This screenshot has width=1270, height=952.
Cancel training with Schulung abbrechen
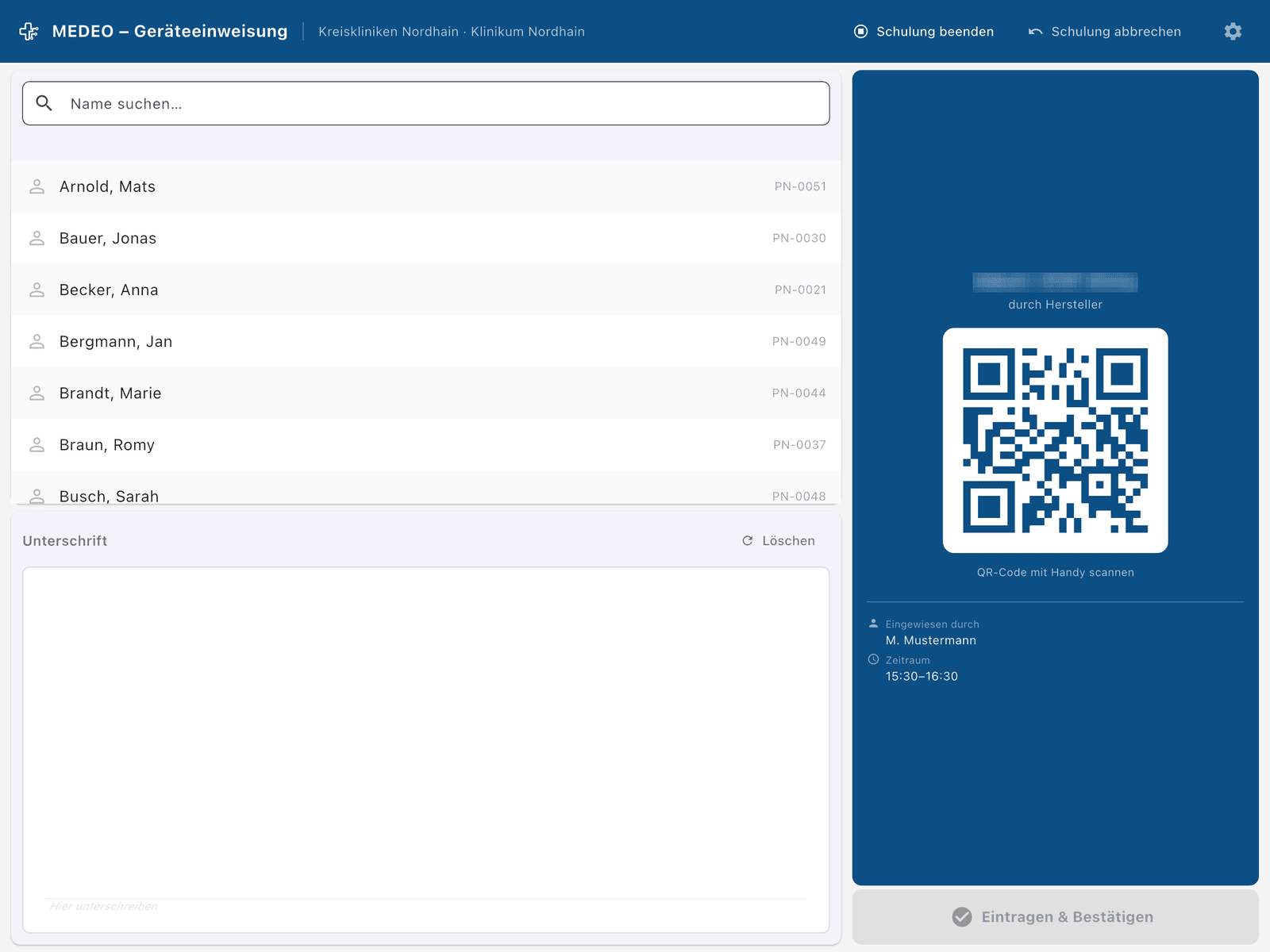click(x=1105, y=32)
